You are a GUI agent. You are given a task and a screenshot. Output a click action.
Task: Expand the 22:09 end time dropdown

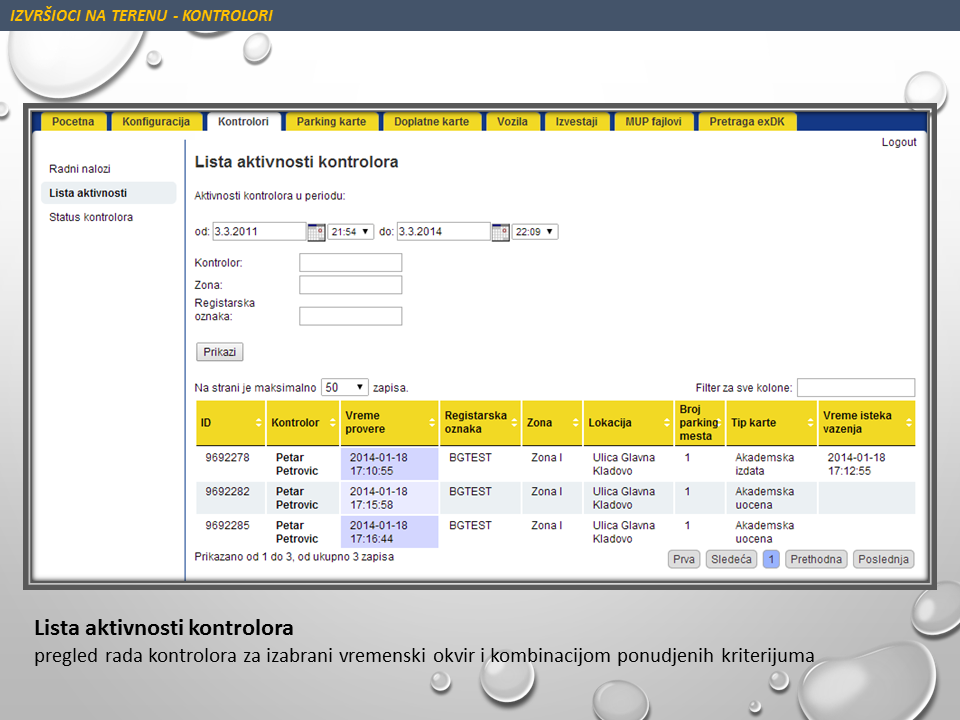point(535,232)
